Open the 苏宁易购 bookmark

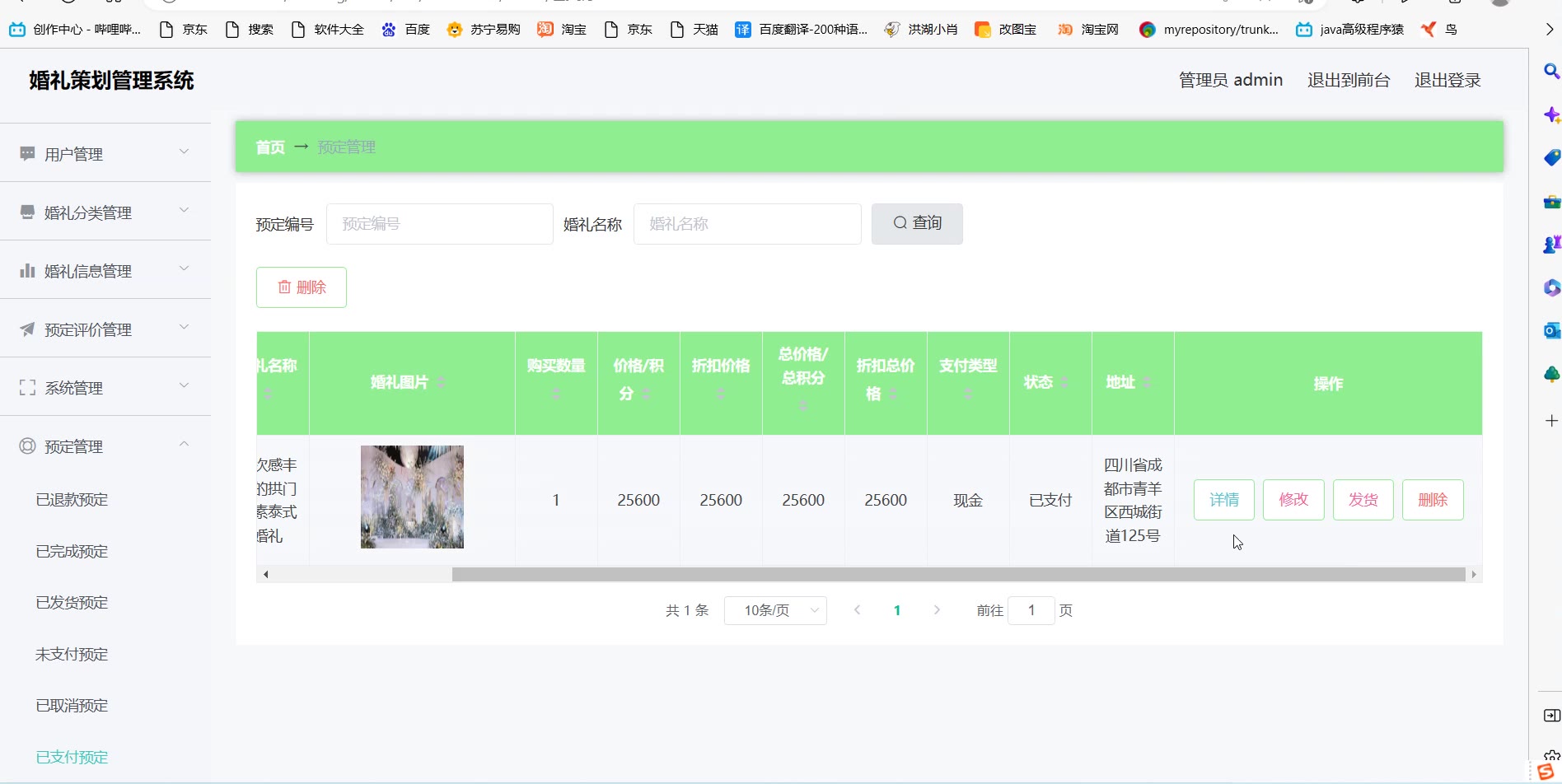tap(484, 30)
